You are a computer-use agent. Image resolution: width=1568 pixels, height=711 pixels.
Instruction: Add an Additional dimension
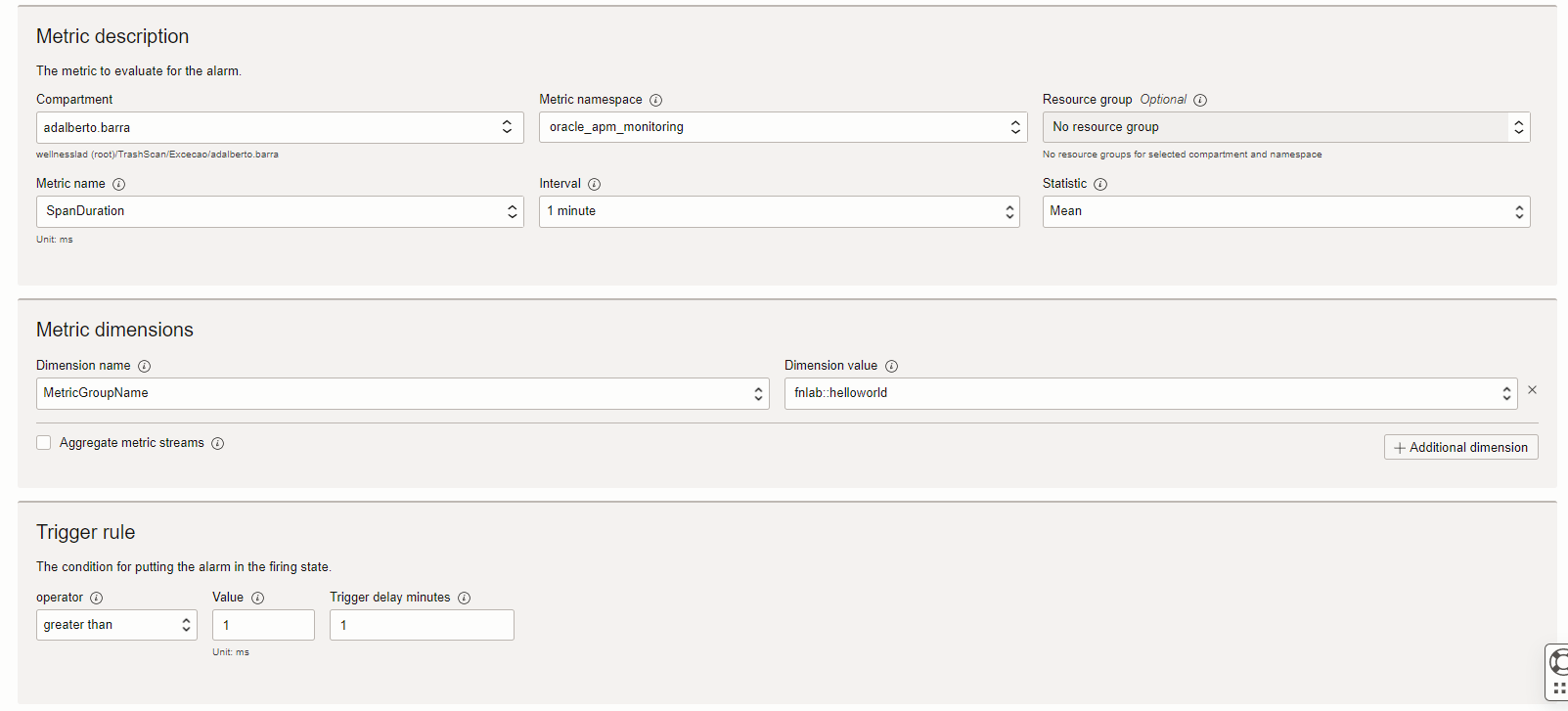[1460, 447]
